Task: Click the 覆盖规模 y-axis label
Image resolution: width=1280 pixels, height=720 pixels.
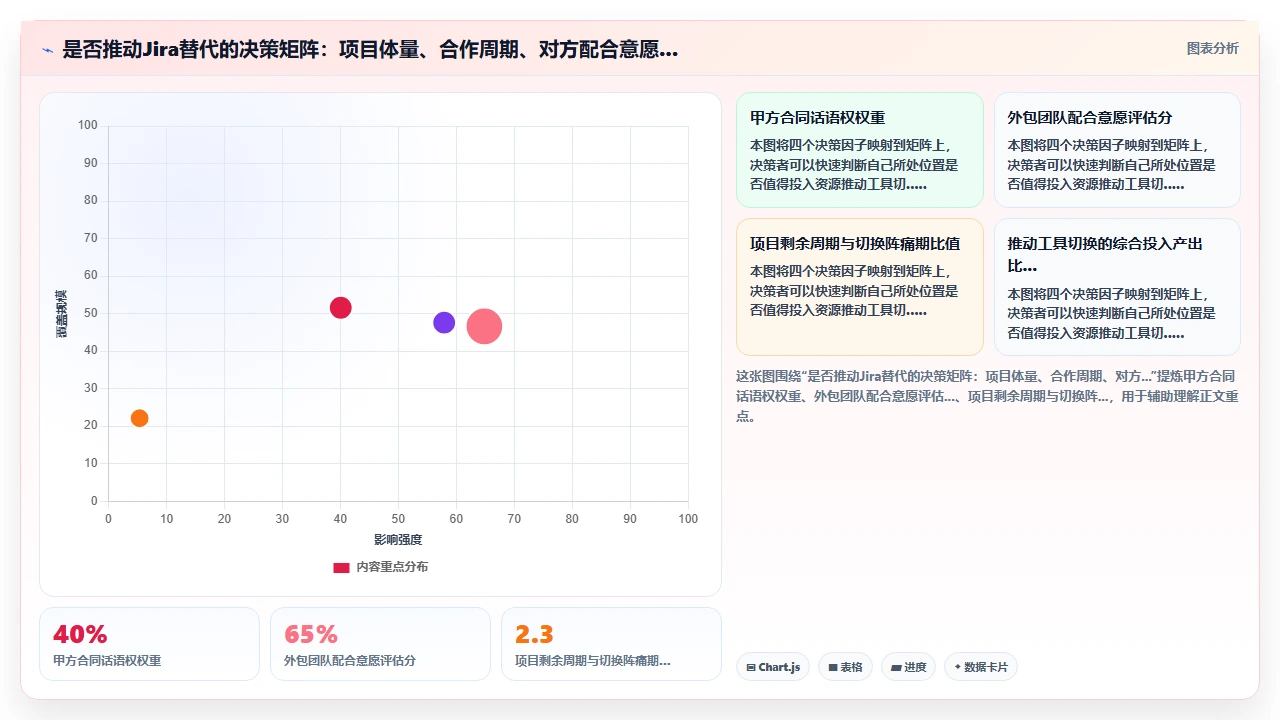Action: 61,313
